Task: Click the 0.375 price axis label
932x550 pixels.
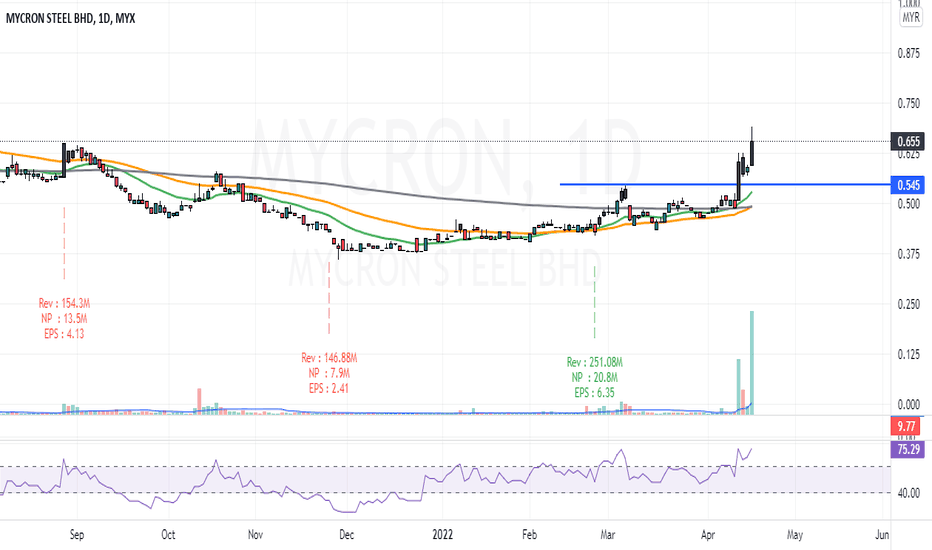Action: (x=908, y=254)
